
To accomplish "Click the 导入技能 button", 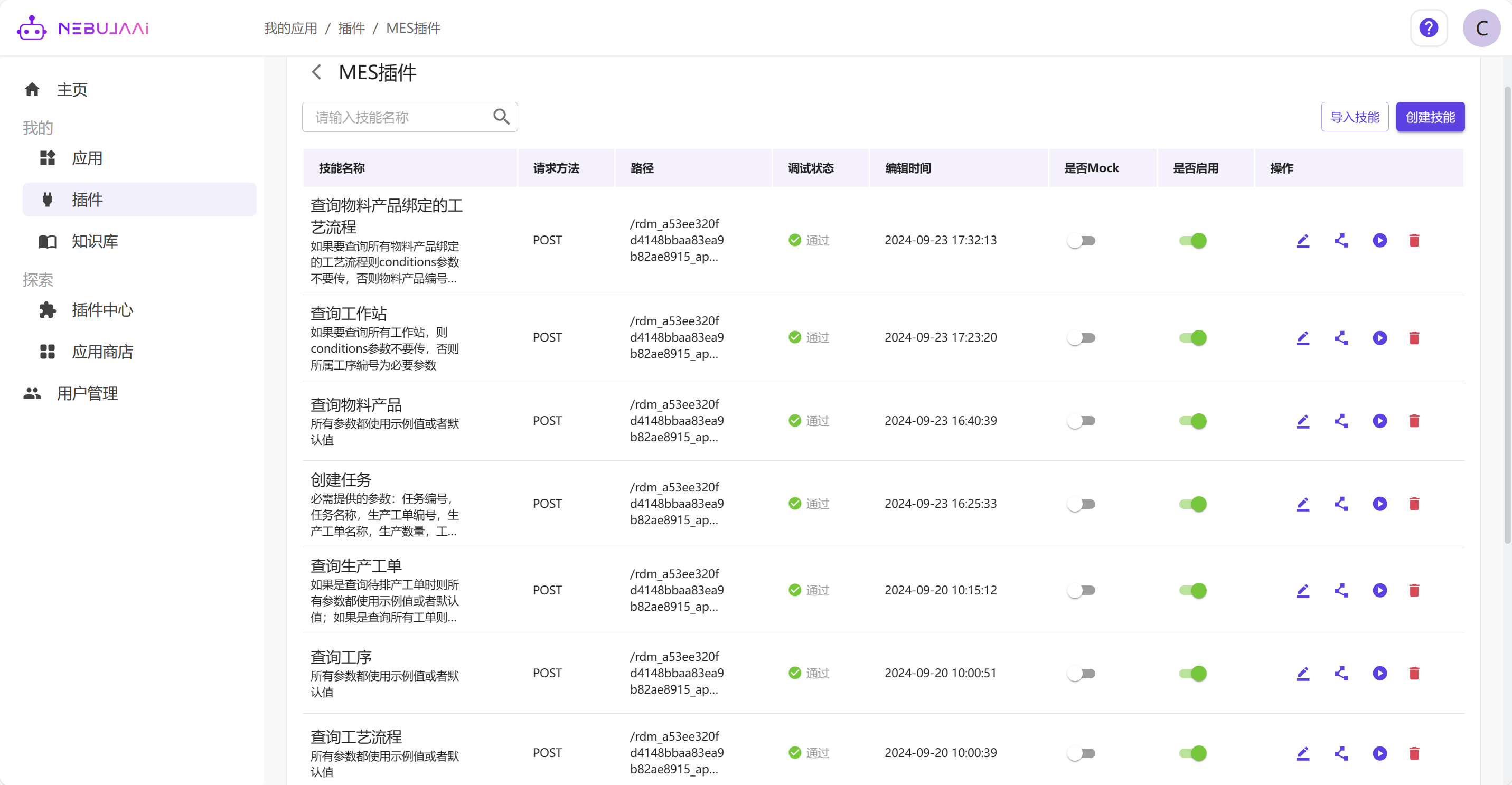I will pos(1354,117).
